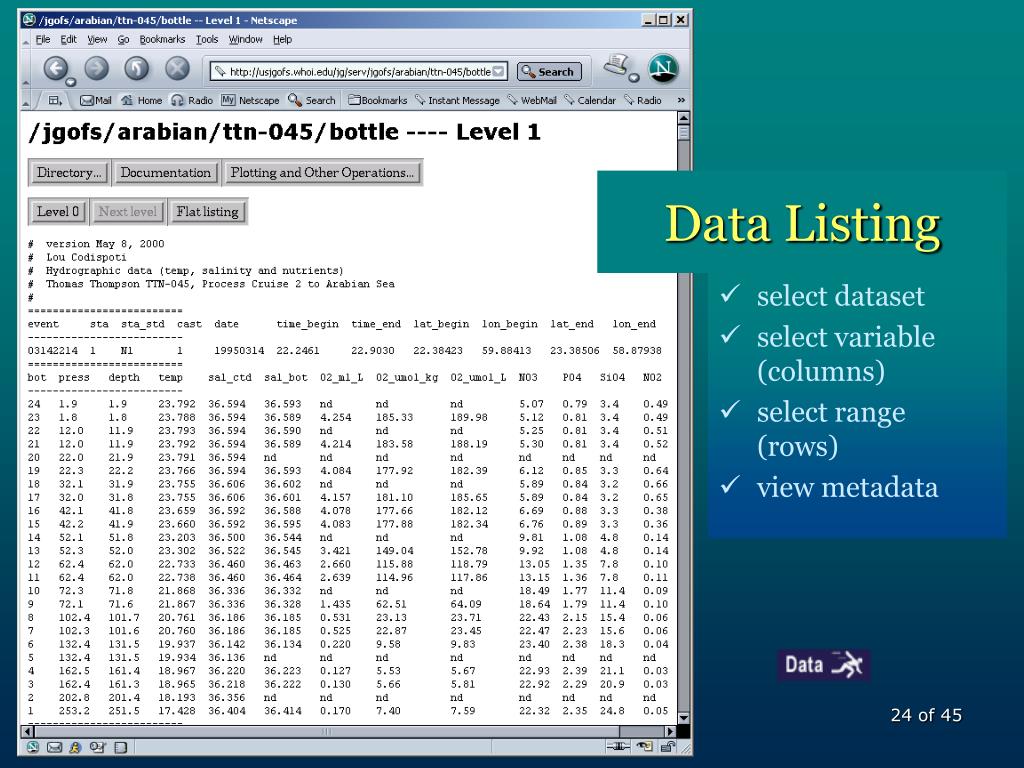Open Radio with the headphones icon
This screenshot has width=1024, height=768.
192,100
